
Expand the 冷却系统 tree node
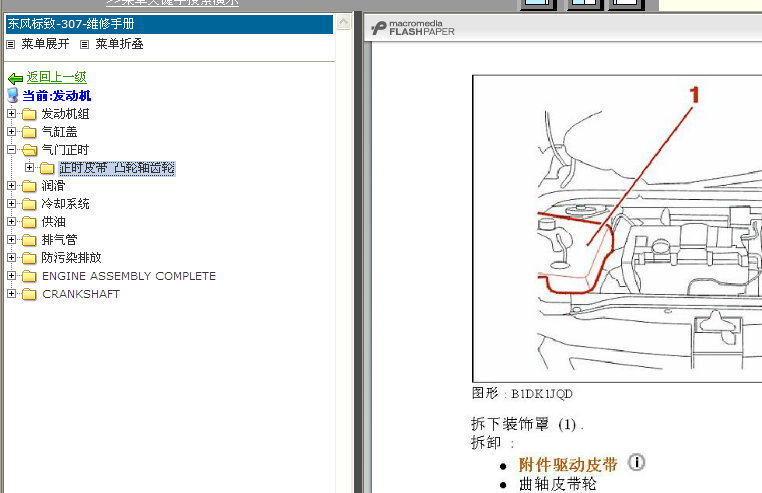point(11,204)
